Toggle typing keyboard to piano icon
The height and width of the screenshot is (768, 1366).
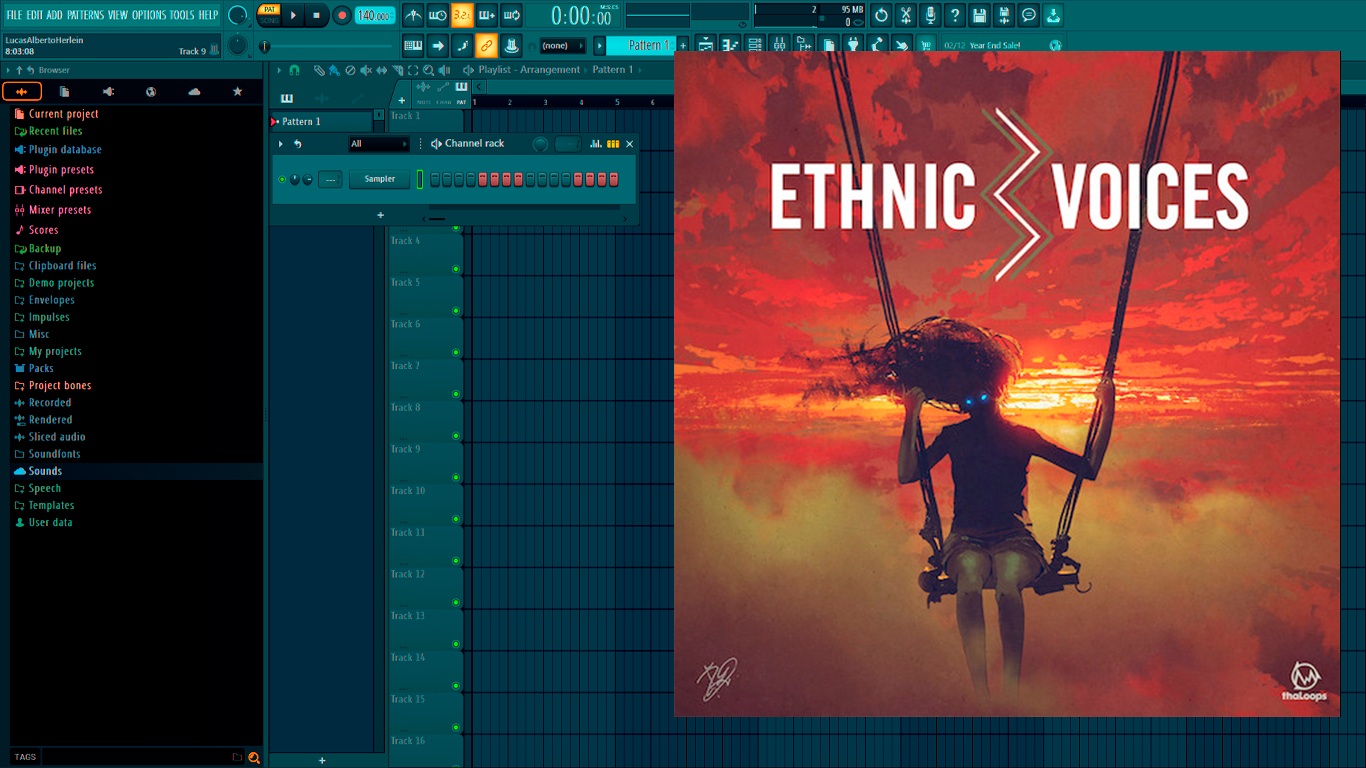[413, 45]
